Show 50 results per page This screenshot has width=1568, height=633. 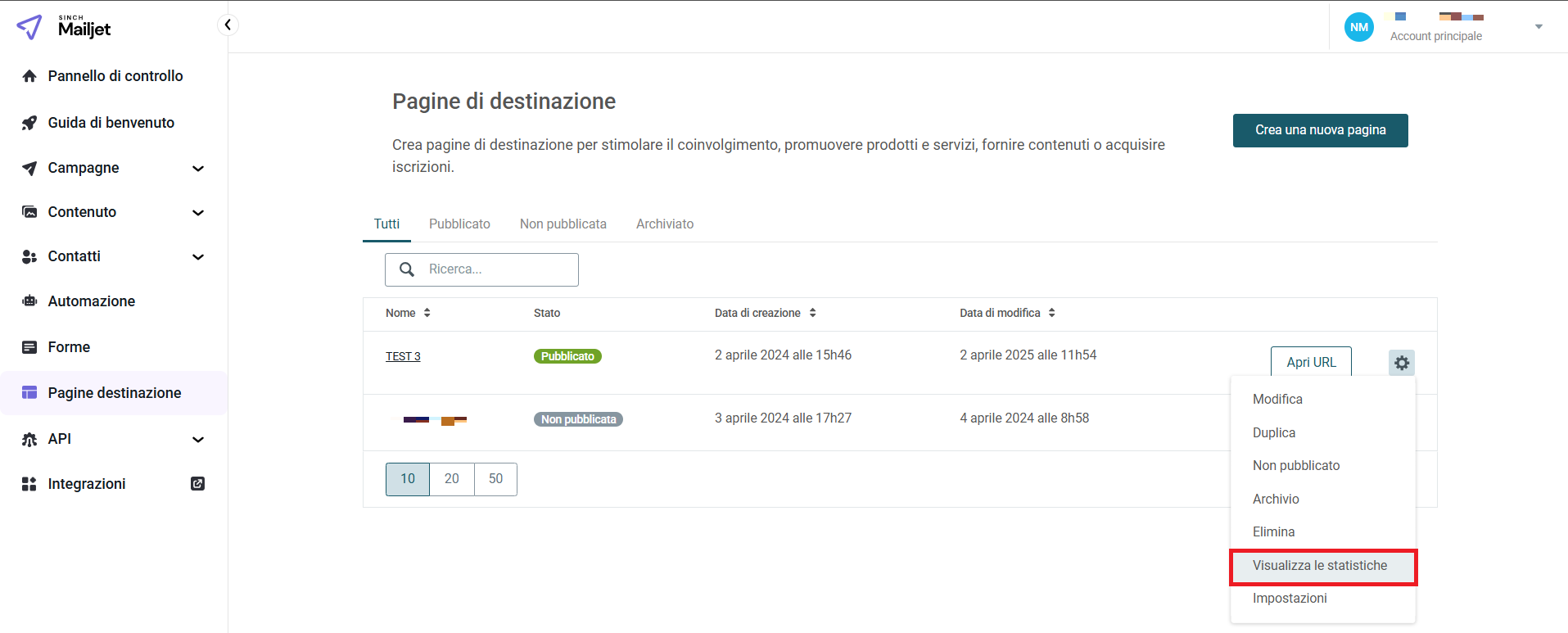pyautogui.click(x=495, y=479)
